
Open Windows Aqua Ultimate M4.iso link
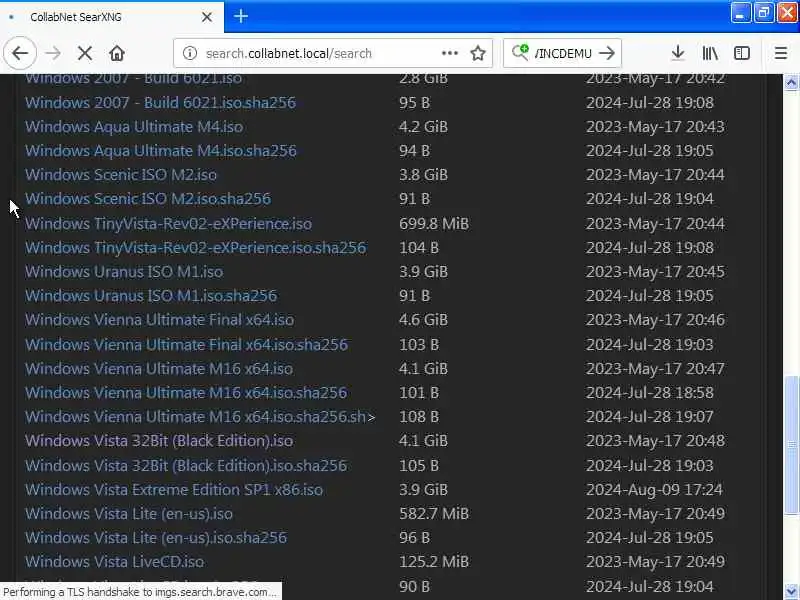pyautogui.click(x=134, y=127)
